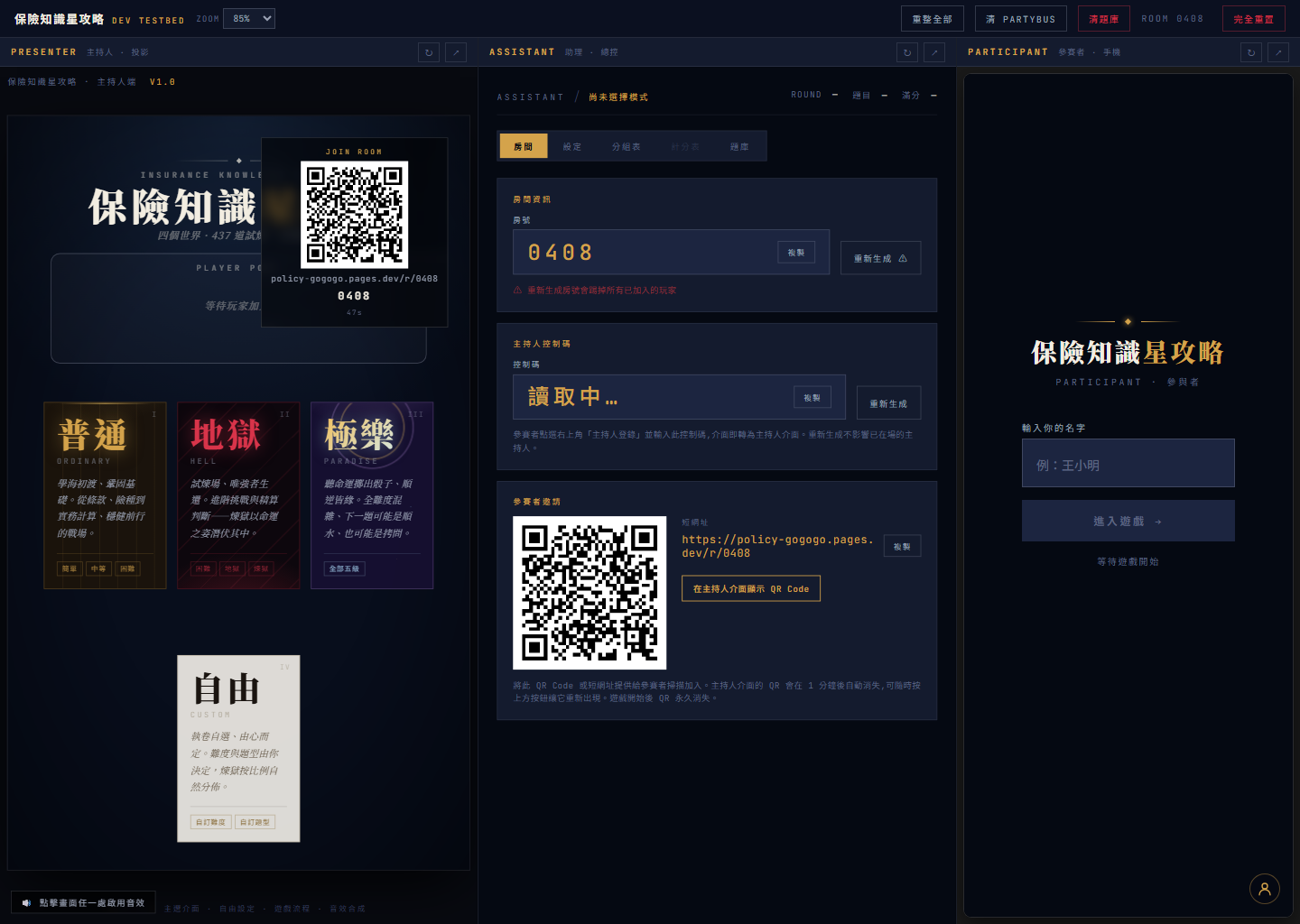Switch to the 設定 tab
This screenshot has height=924, width=1300.
[x=572, y=146]
